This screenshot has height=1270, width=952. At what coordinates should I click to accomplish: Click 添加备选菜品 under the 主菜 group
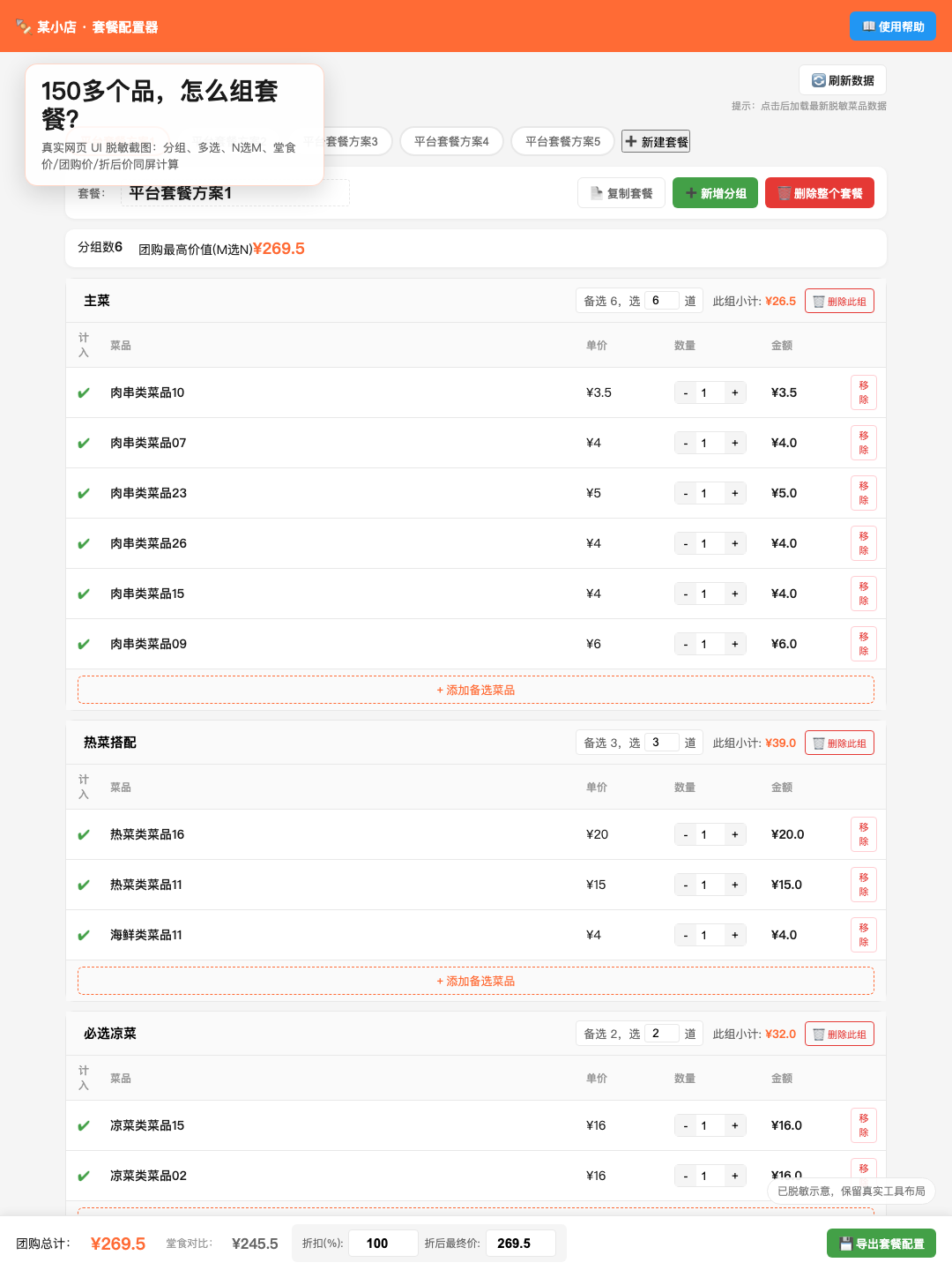(476, 690)
